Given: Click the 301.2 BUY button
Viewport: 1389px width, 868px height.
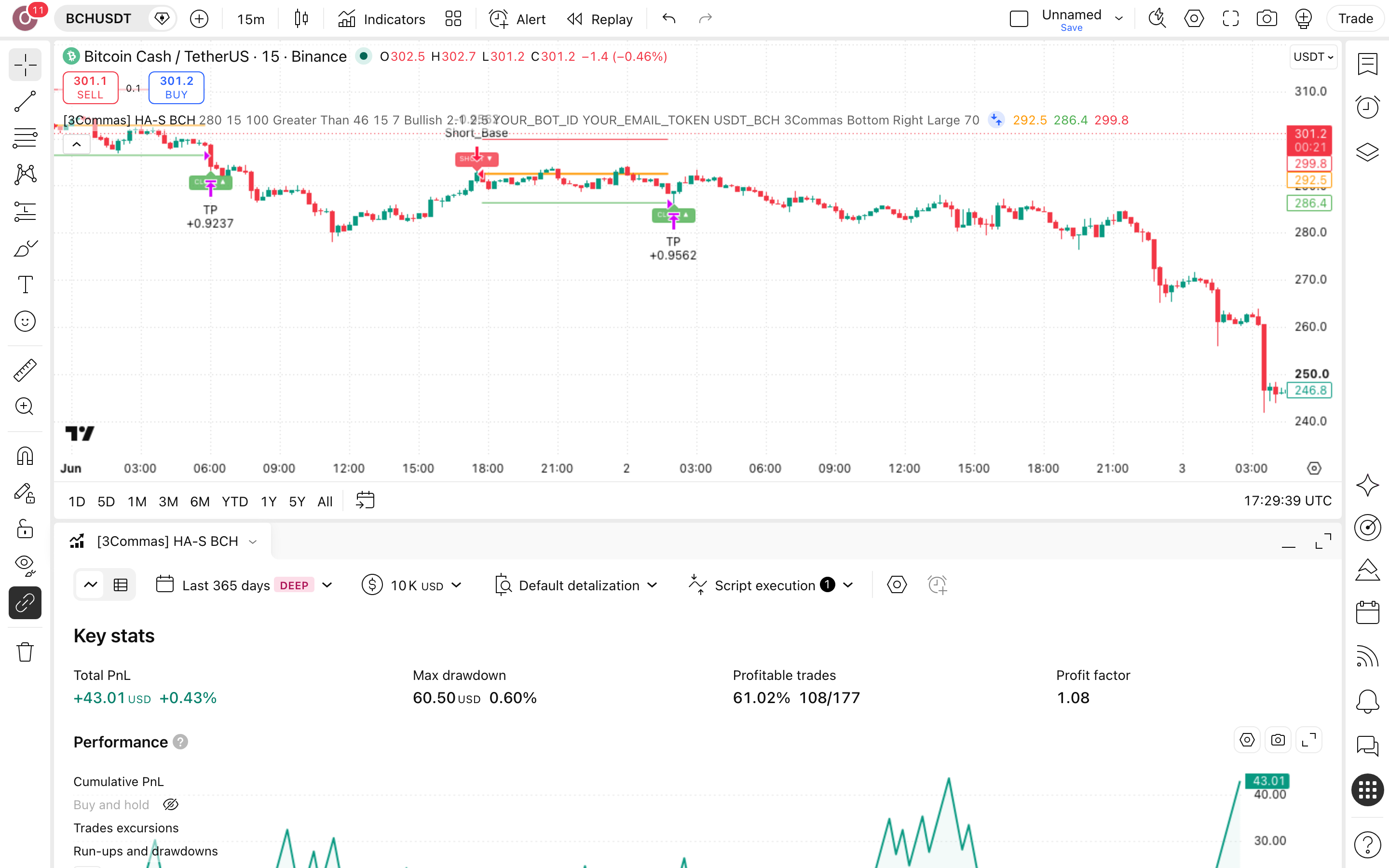Looking at the screenshot, I should (176, 87).
